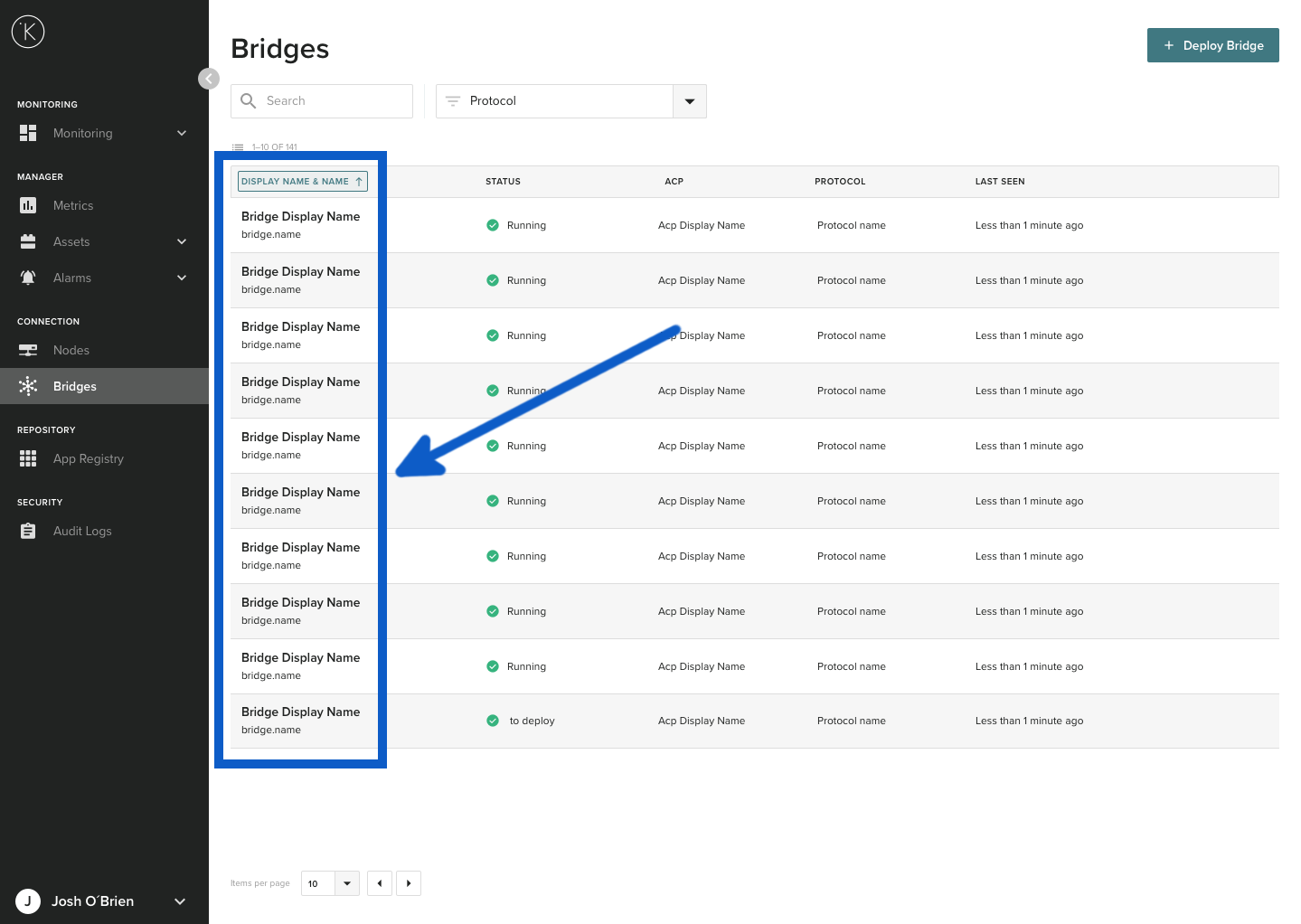Click the Audit Logs clipboard icon

tap(28, 531)
